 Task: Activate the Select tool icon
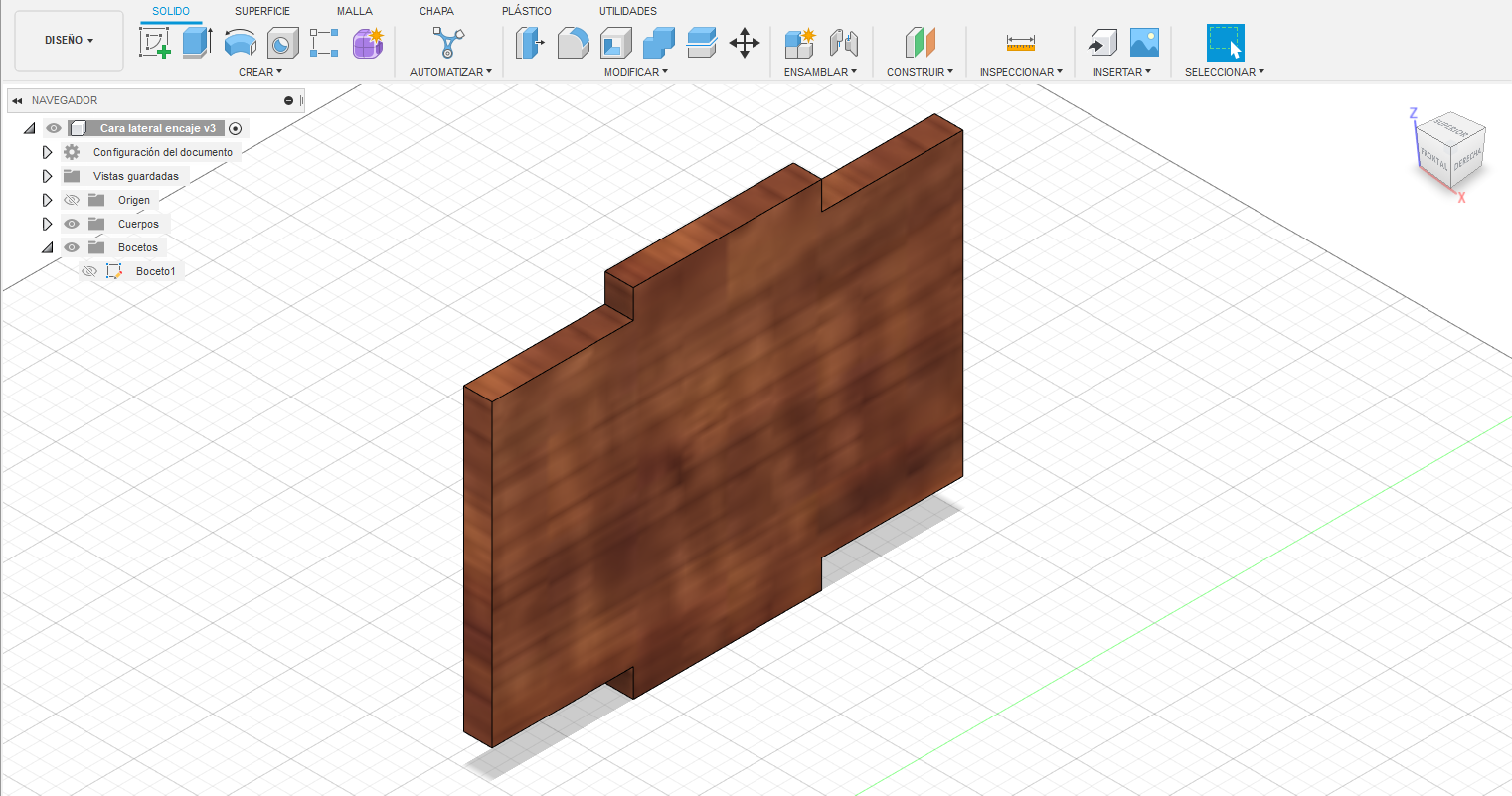click(1226, 43)
